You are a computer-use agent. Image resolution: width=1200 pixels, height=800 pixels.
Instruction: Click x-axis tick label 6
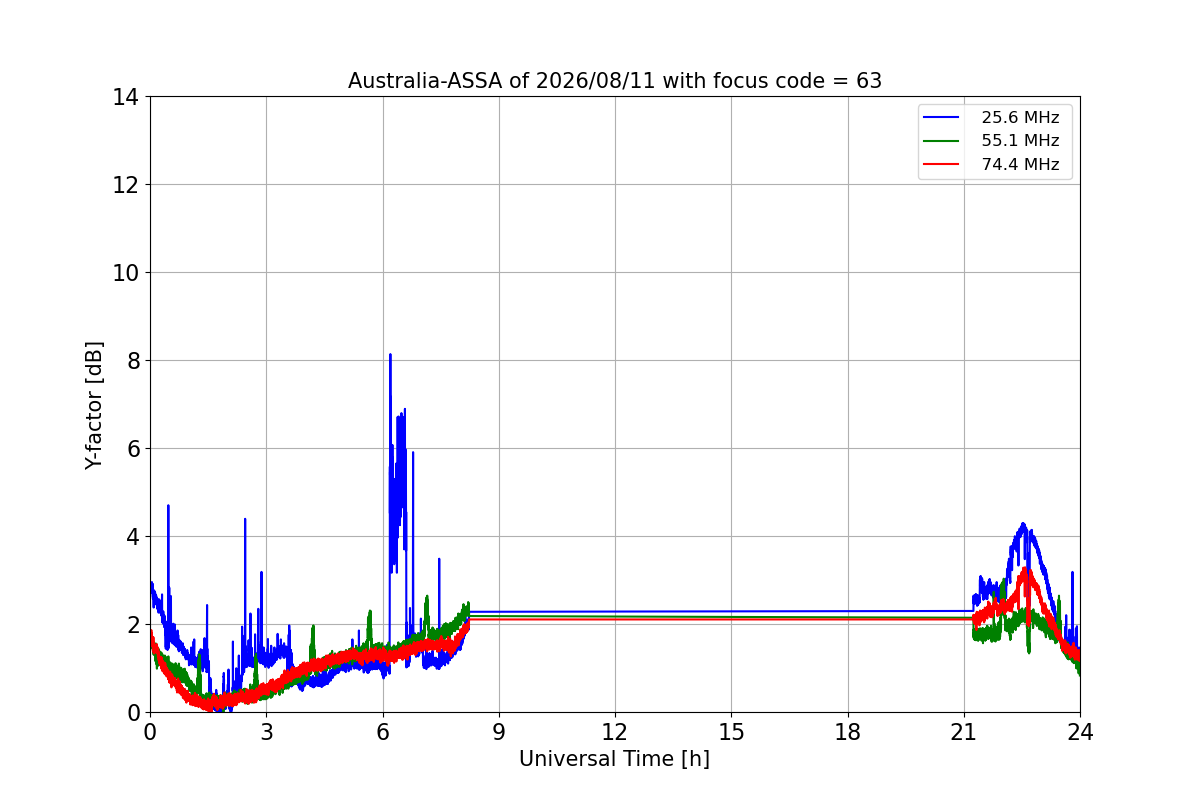383,731
